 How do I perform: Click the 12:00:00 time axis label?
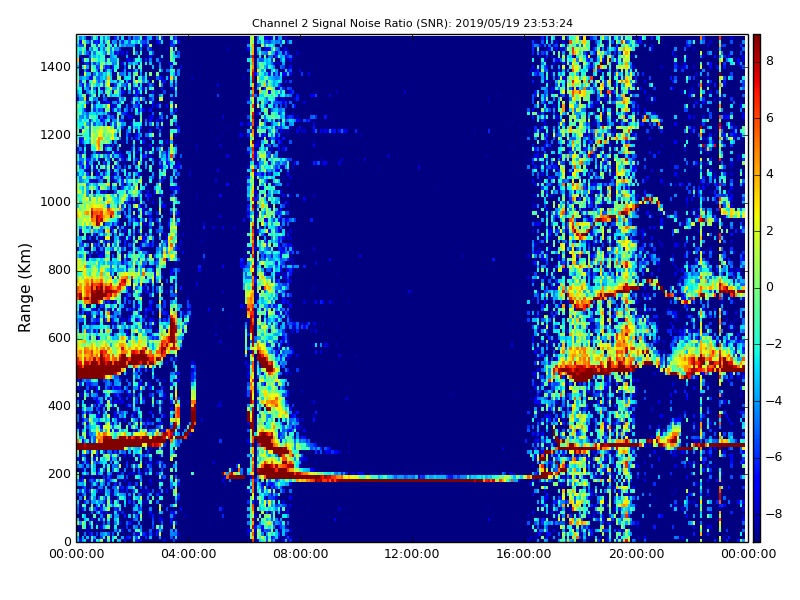(412, 554)
